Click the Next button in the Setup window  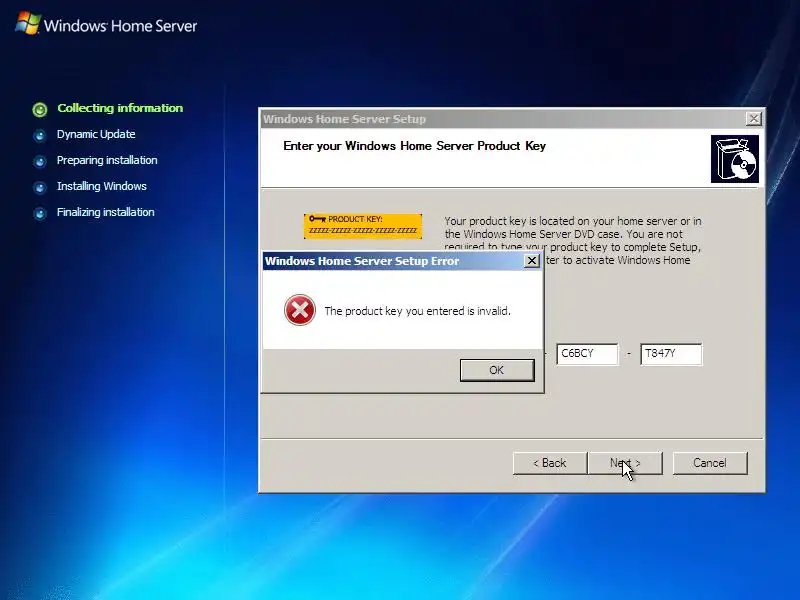pyautogui.click(x=625, y=463)
